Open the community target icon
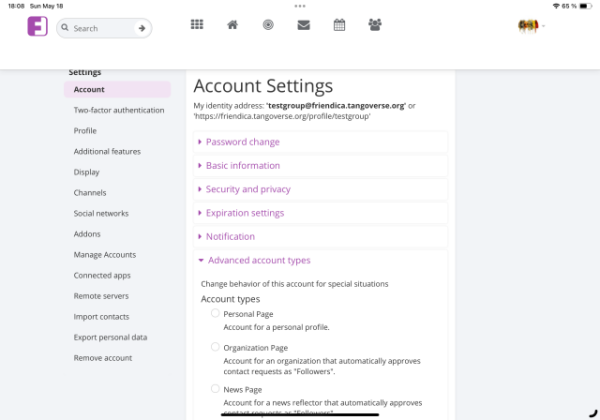The height and width of the screenshot is (420, 600). (268, 25)
